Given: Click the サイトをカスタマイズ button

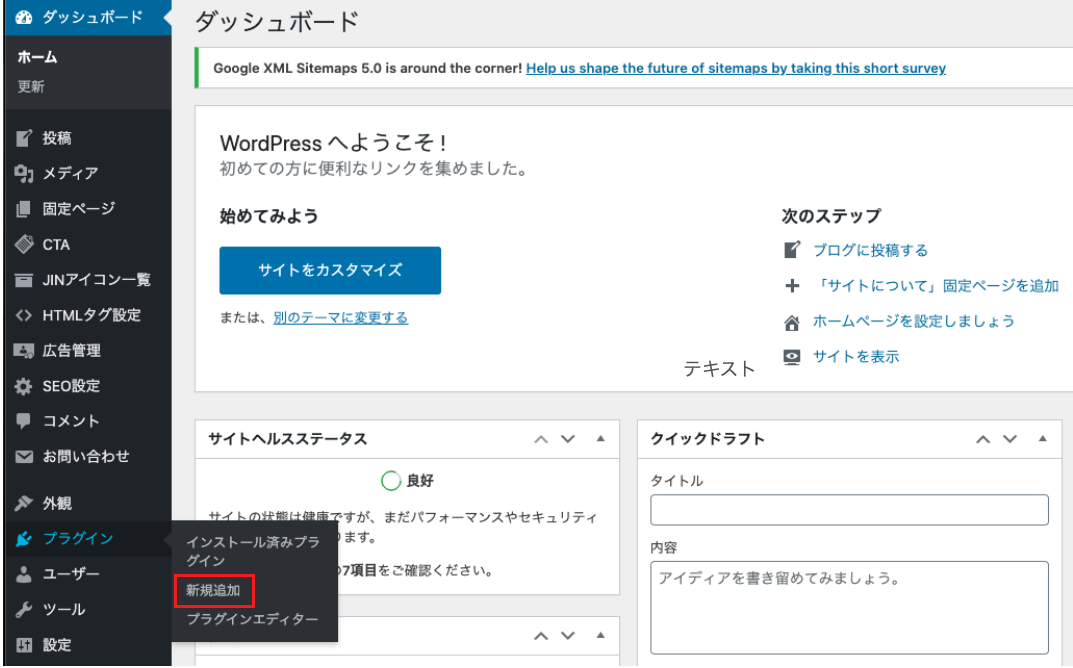Looking at the screenshot, I should click(330, 270).
